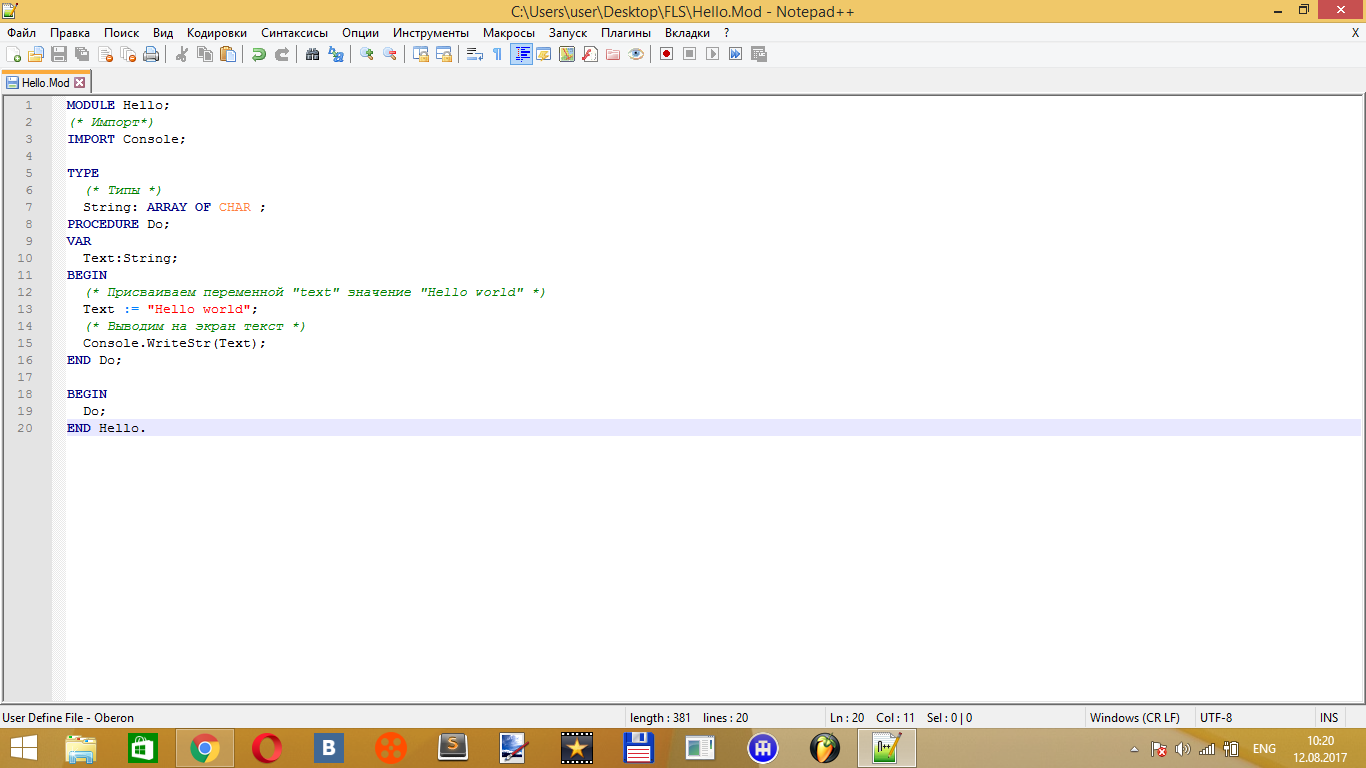This screenshot has height=768, width=1366.
Task: Toggle INS insert mode in status bar
Action: pyautogui.click(x=1328, y=717)
